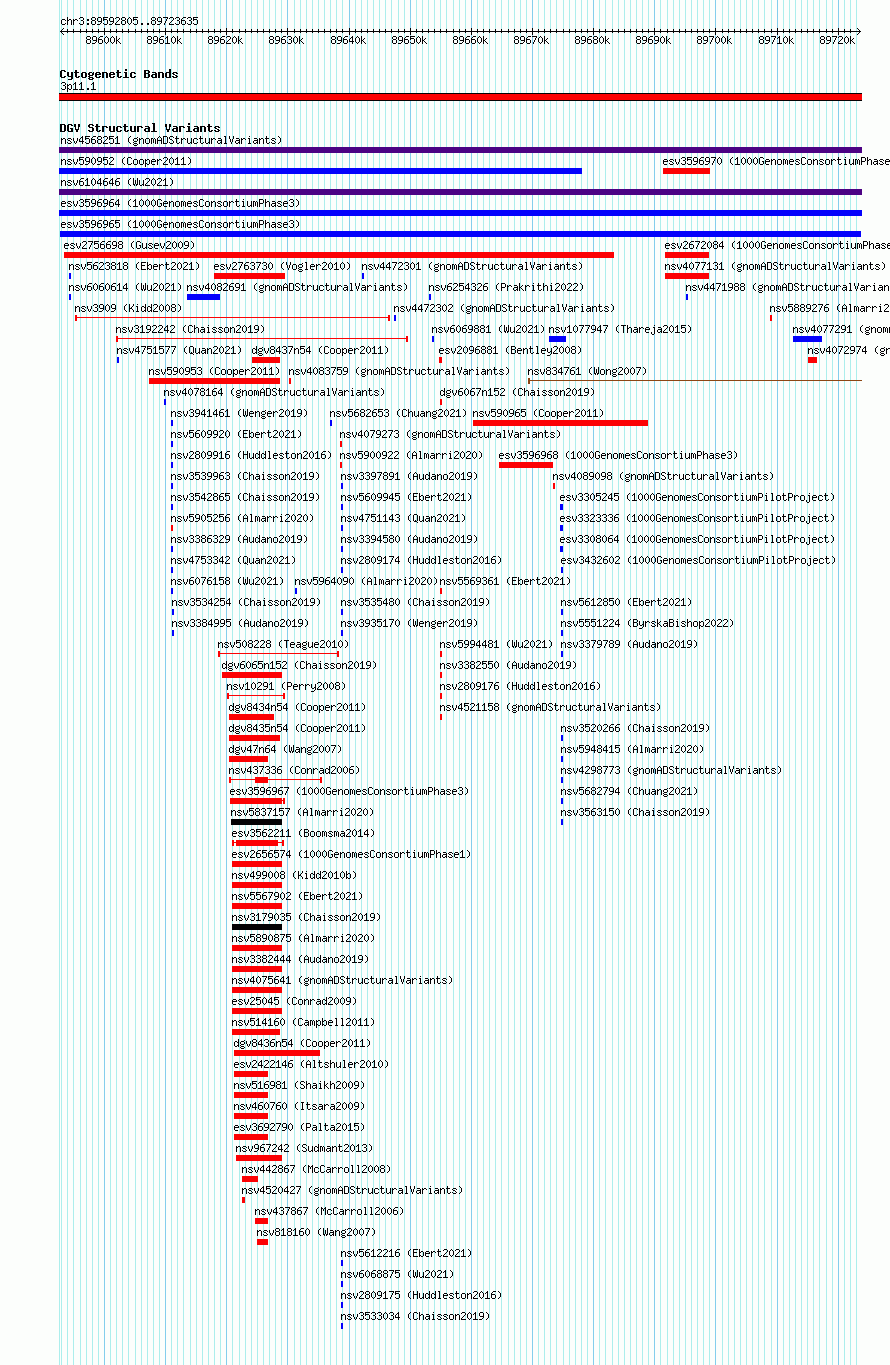The image size is (890, 1365).
Task: Open variant nsv834761 (Wong2007)
Action: click(587, 371)
